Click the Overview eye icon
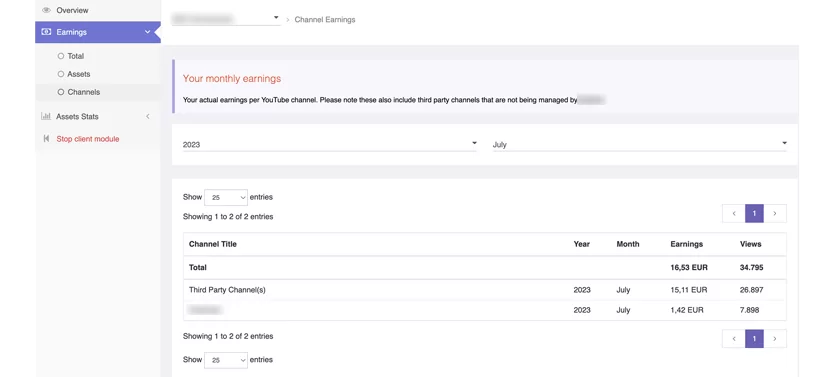 (x=46, y=10)
